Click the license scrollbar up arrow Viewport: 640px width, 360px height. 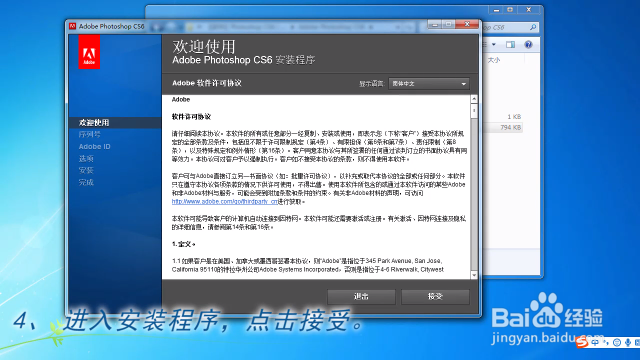pyautogui.click(x=474, y=99)
